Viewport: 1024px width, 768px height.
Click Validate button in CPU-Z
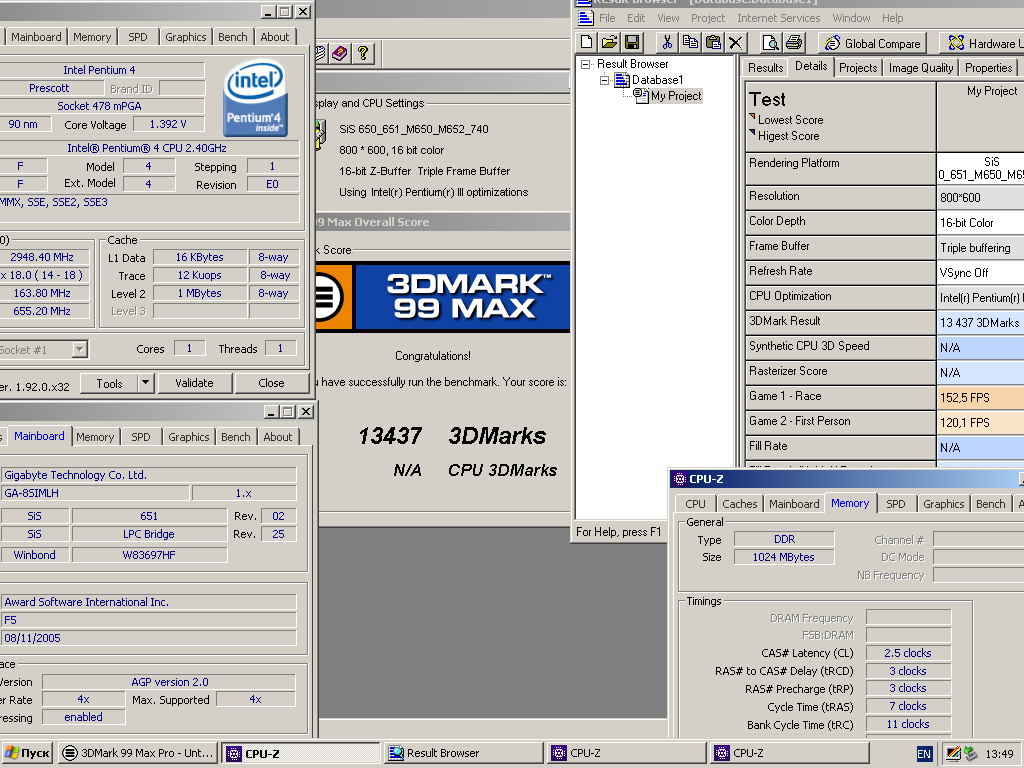(x=194, y=383)
